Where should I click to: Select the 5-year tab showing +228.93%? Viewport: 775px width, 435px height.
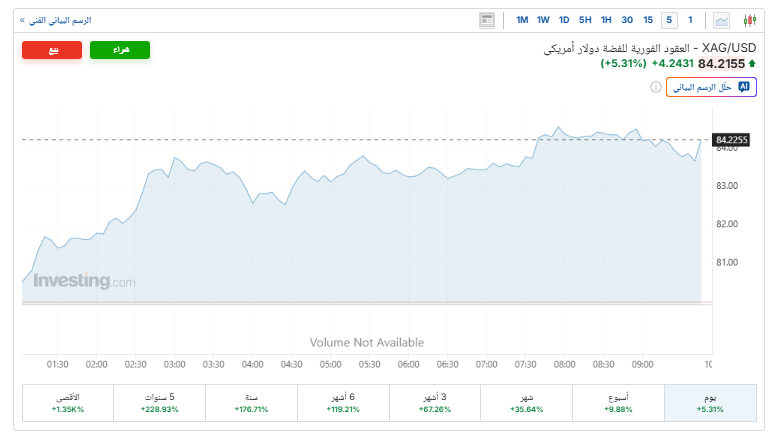tap(160, 403)
